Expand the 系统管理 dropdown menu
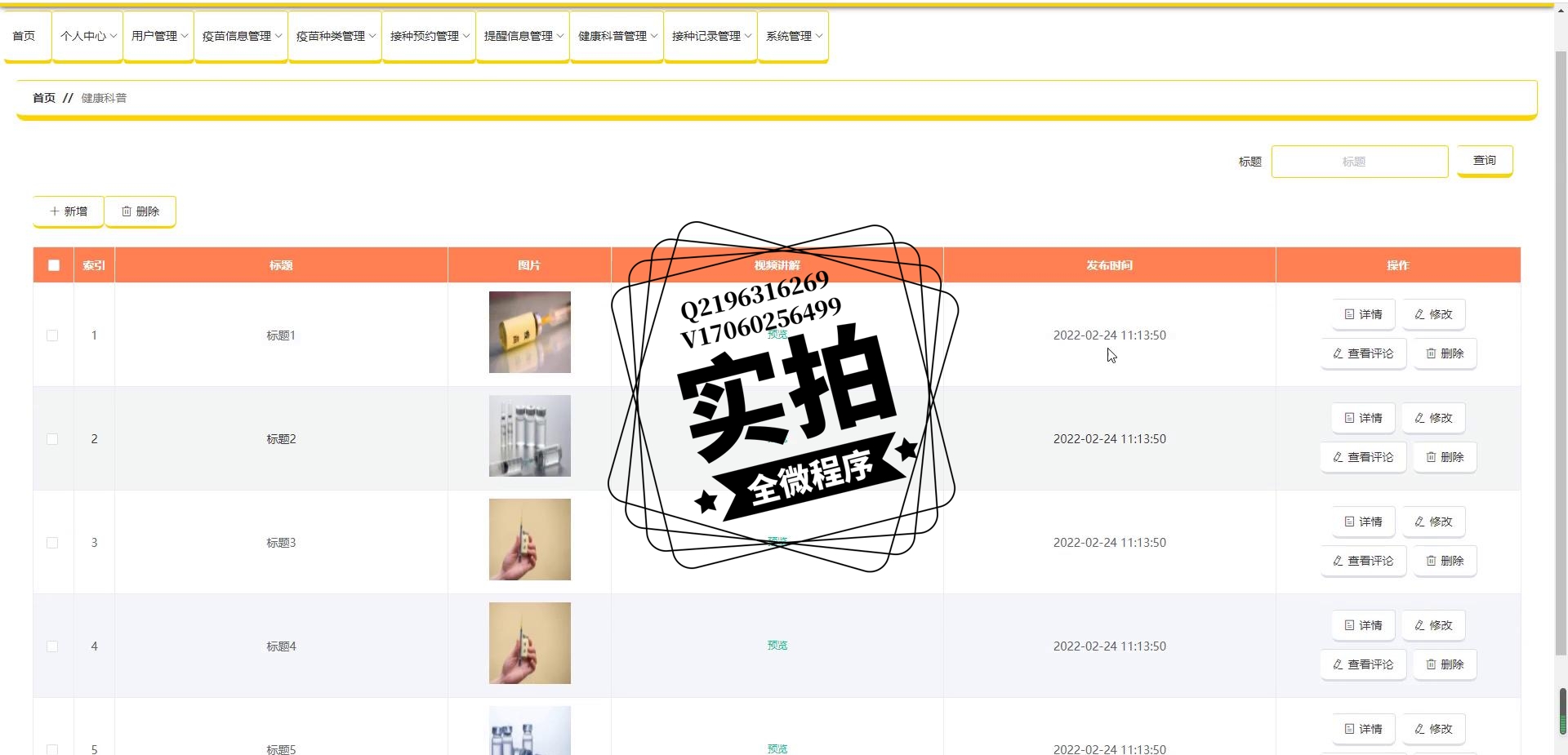1568x755 pixels. (794, 37)
